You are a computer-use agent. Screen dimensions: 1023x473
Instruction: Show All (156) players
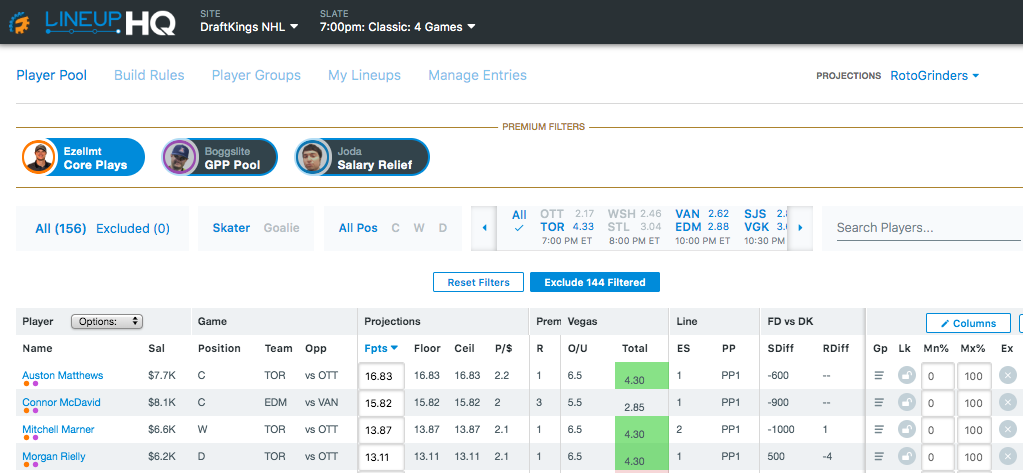pyautogui.click(x=61, y=228)
